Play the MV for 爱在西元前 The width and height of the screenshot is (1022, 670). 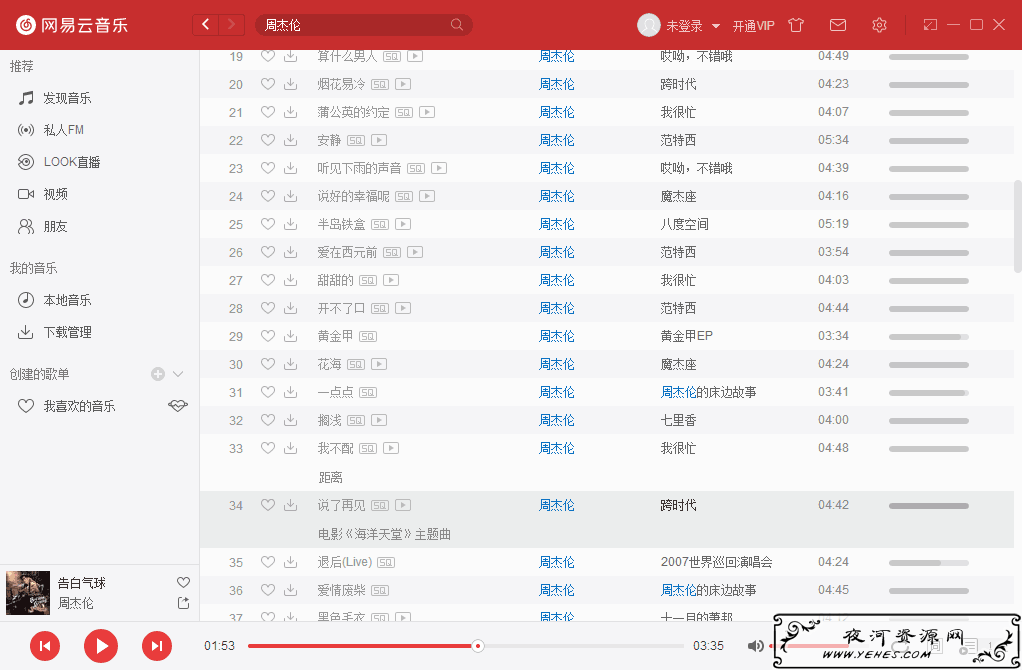click(415, 252)
